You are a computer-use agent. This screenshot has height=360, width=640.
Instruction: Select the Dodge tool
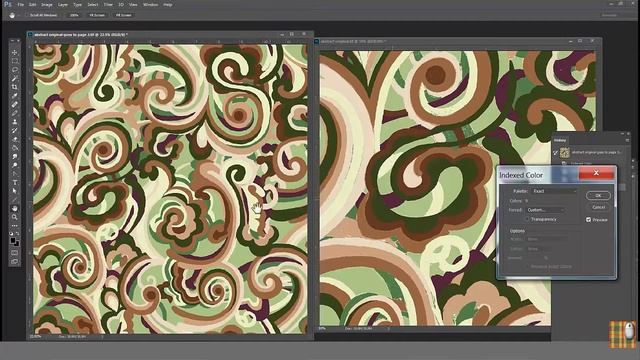pos(15,165)
